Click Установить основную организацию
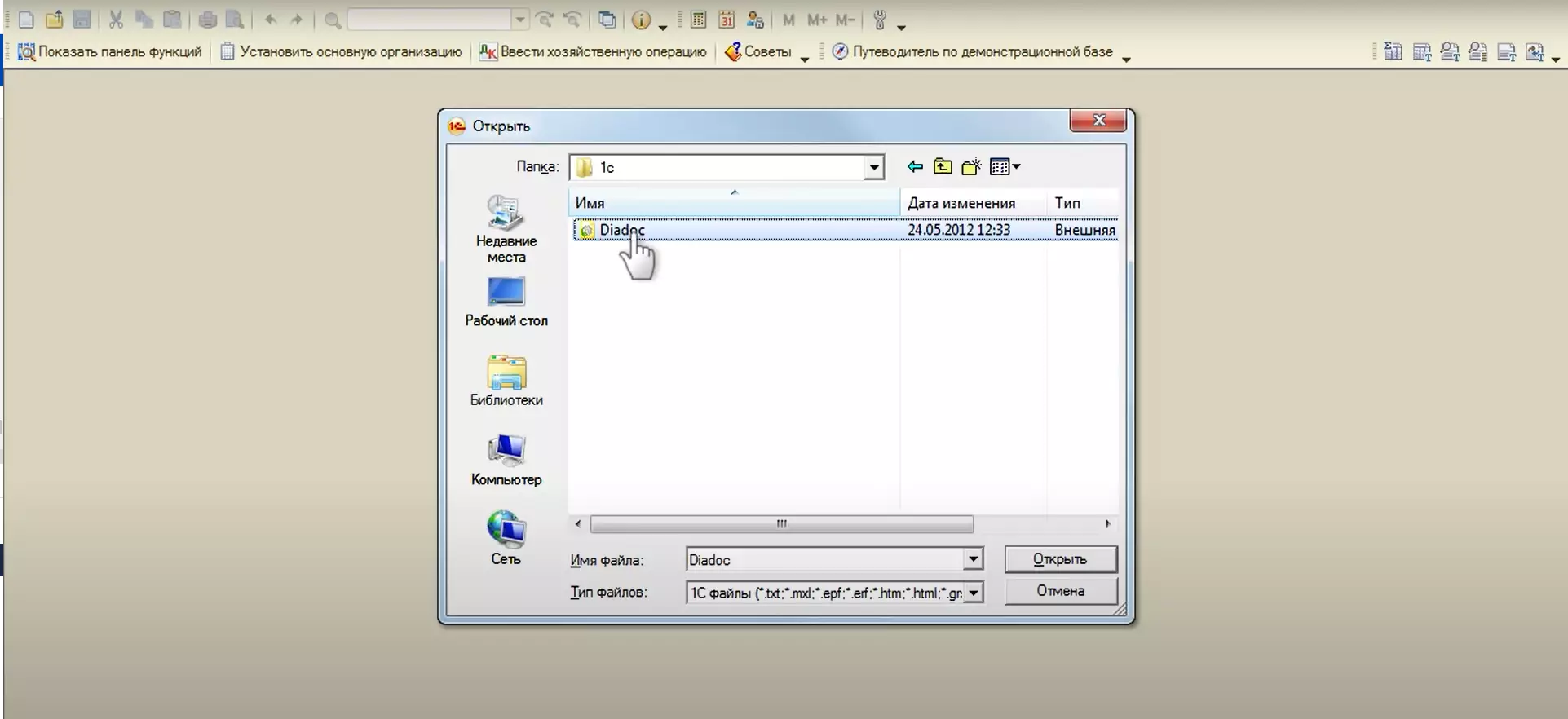The width and height of the screenshot is (1568, 719). coord(342,52)
